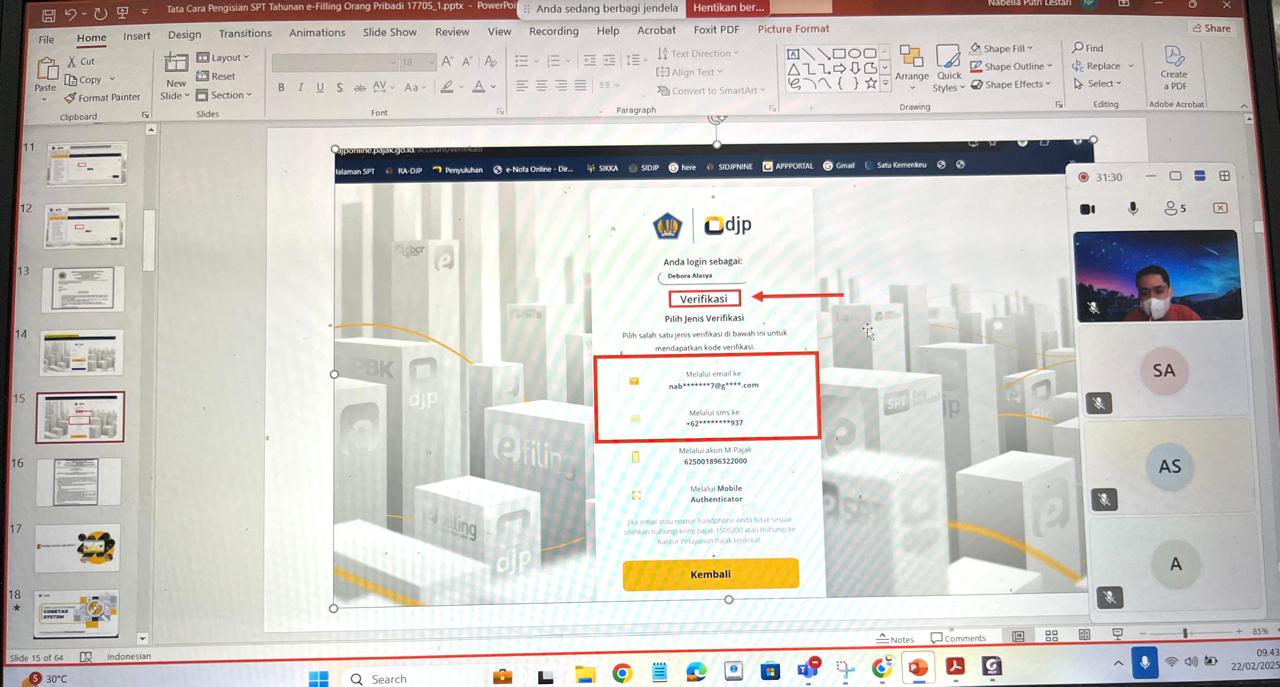Viewport: 1280px width, 687px height.
Task: Click the Share button
Action: (x=1211, y=28)
